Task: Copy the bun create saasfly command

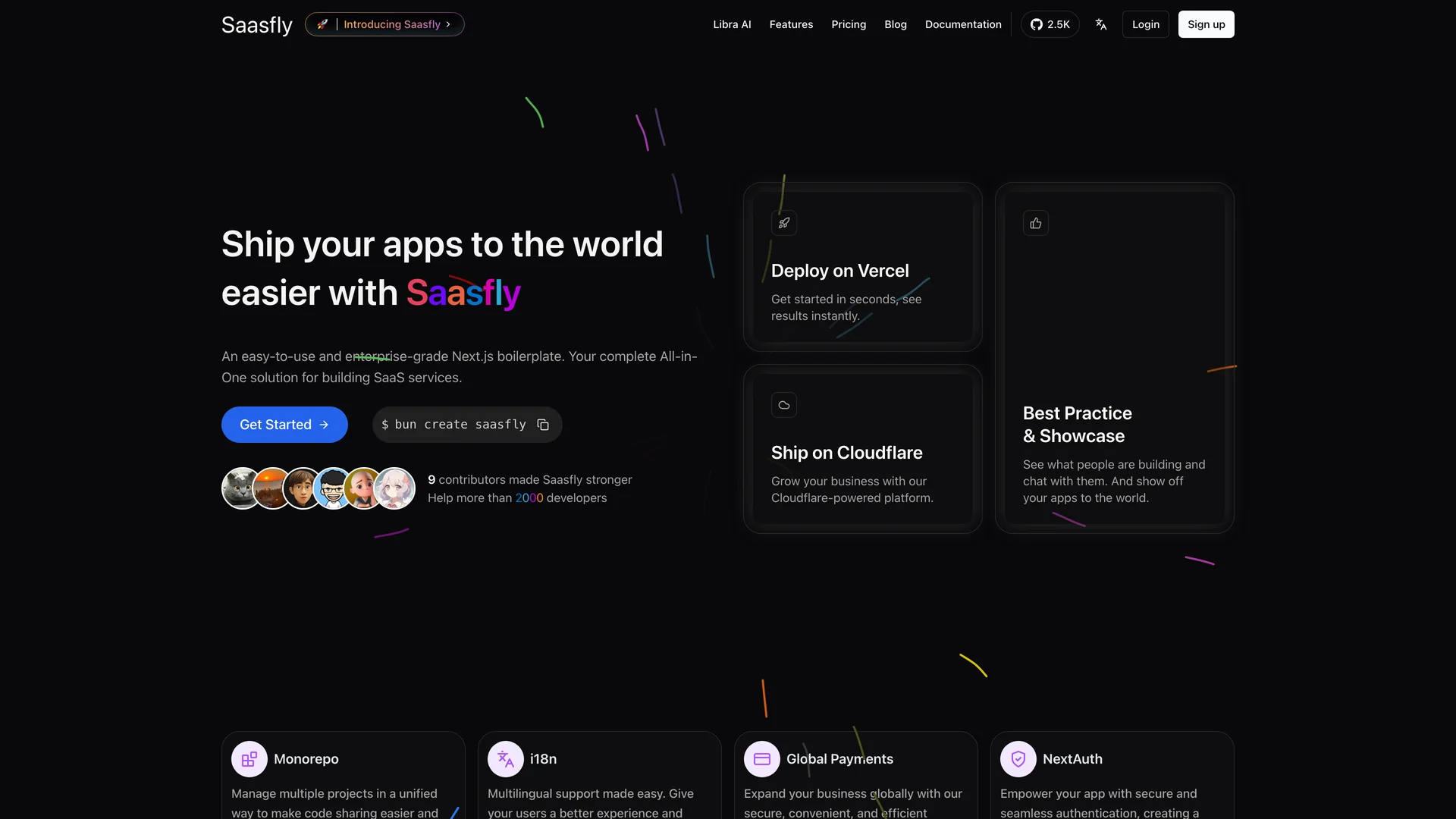Action: click(543, 425)
